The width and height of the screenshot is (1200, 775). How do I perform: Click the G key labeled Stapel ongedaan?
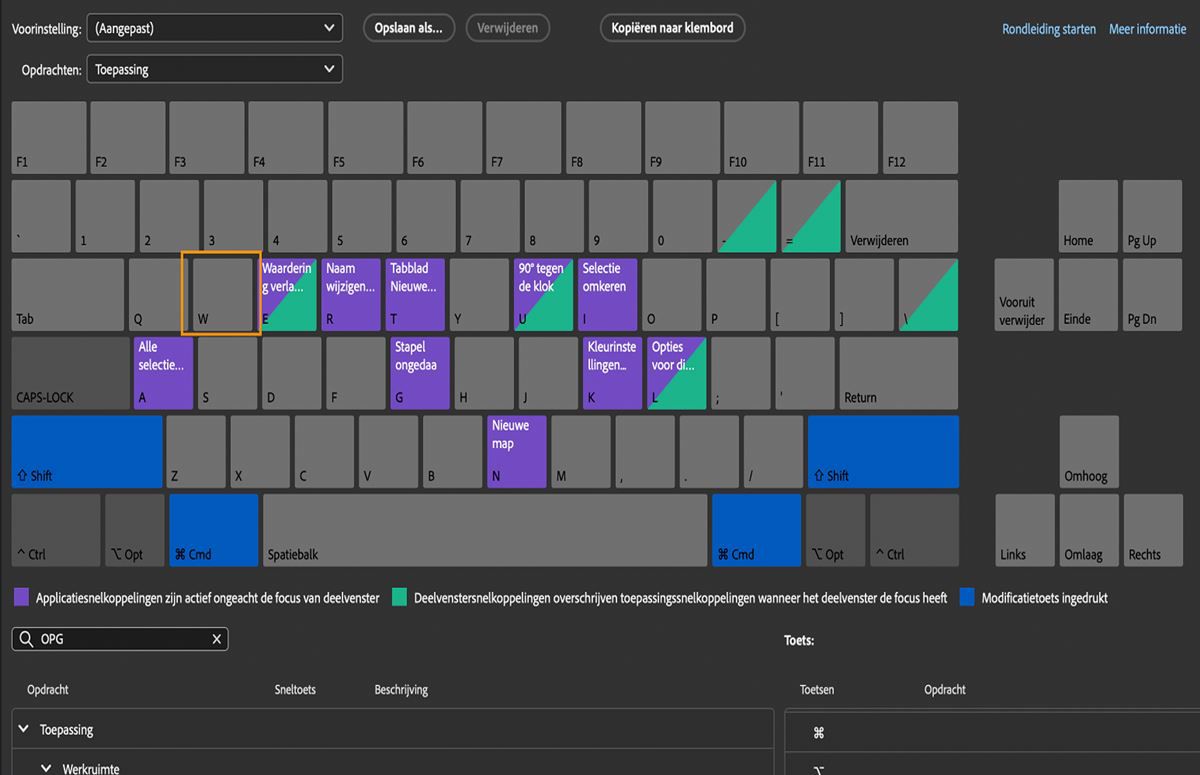[x=420, y=373]
